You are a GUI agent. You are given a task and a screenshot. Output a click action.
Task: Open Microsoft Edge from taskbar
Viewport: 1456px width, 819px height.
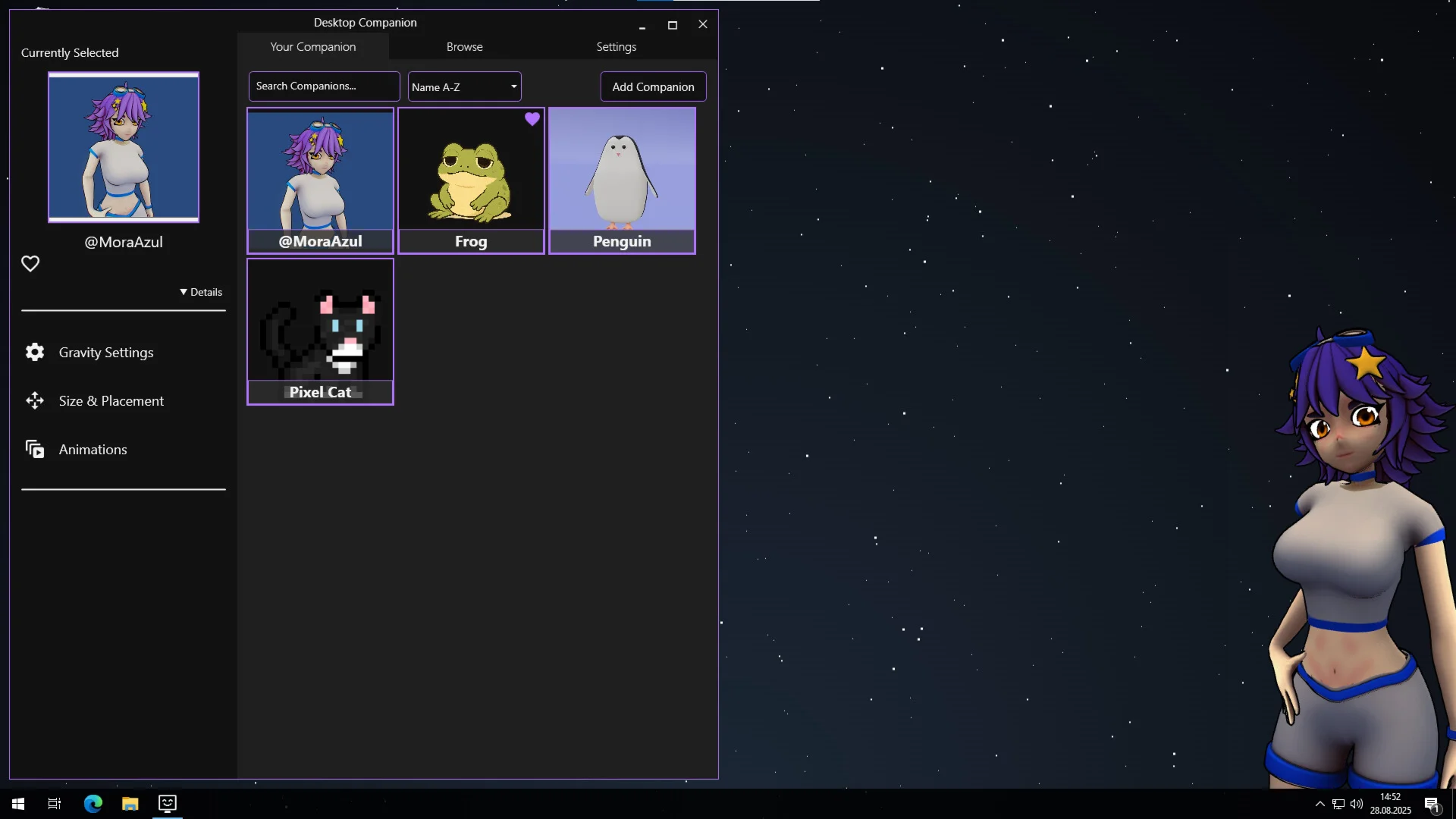click(93, 804)
